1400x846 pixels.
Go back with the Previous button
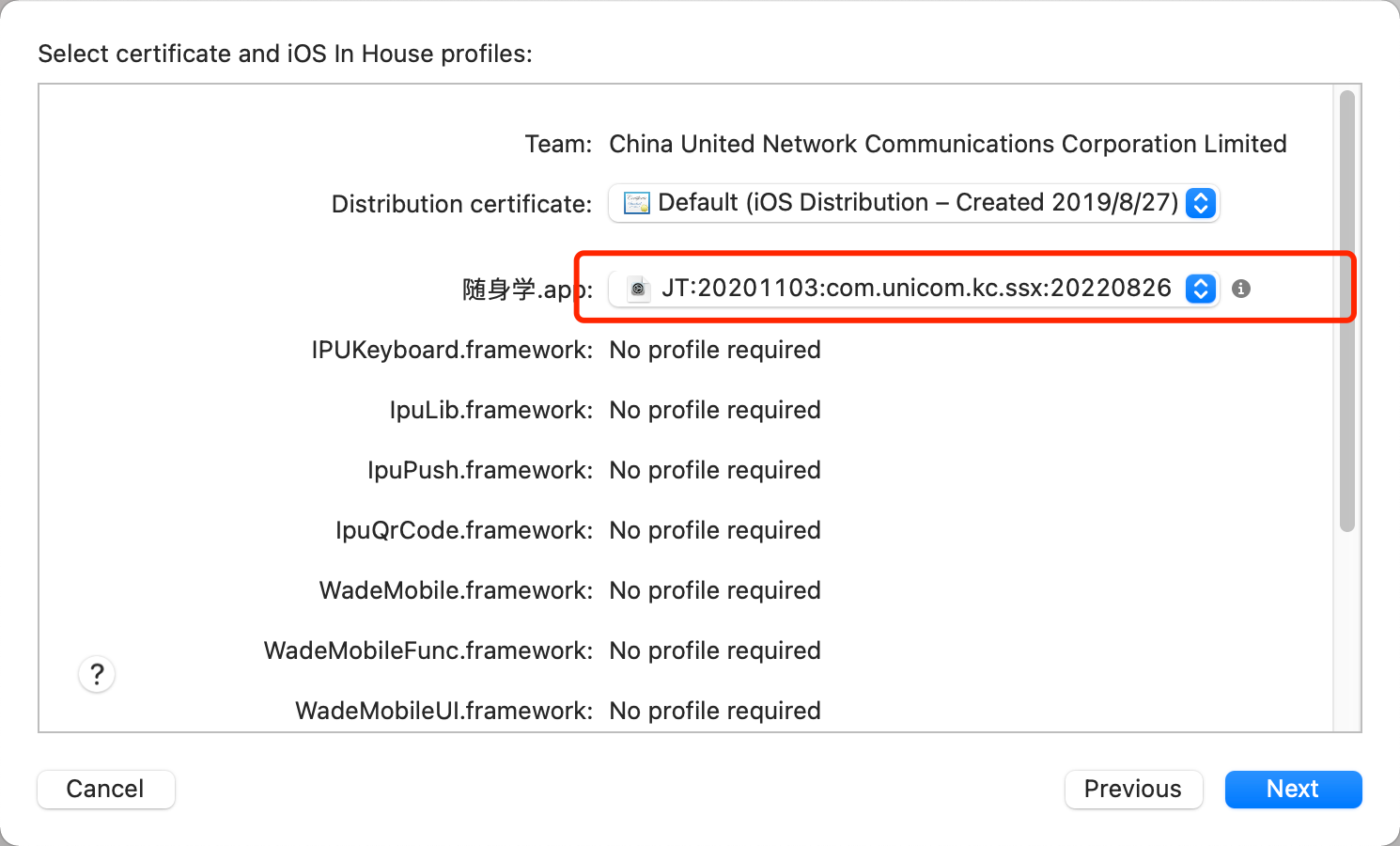click(1133, 790)
